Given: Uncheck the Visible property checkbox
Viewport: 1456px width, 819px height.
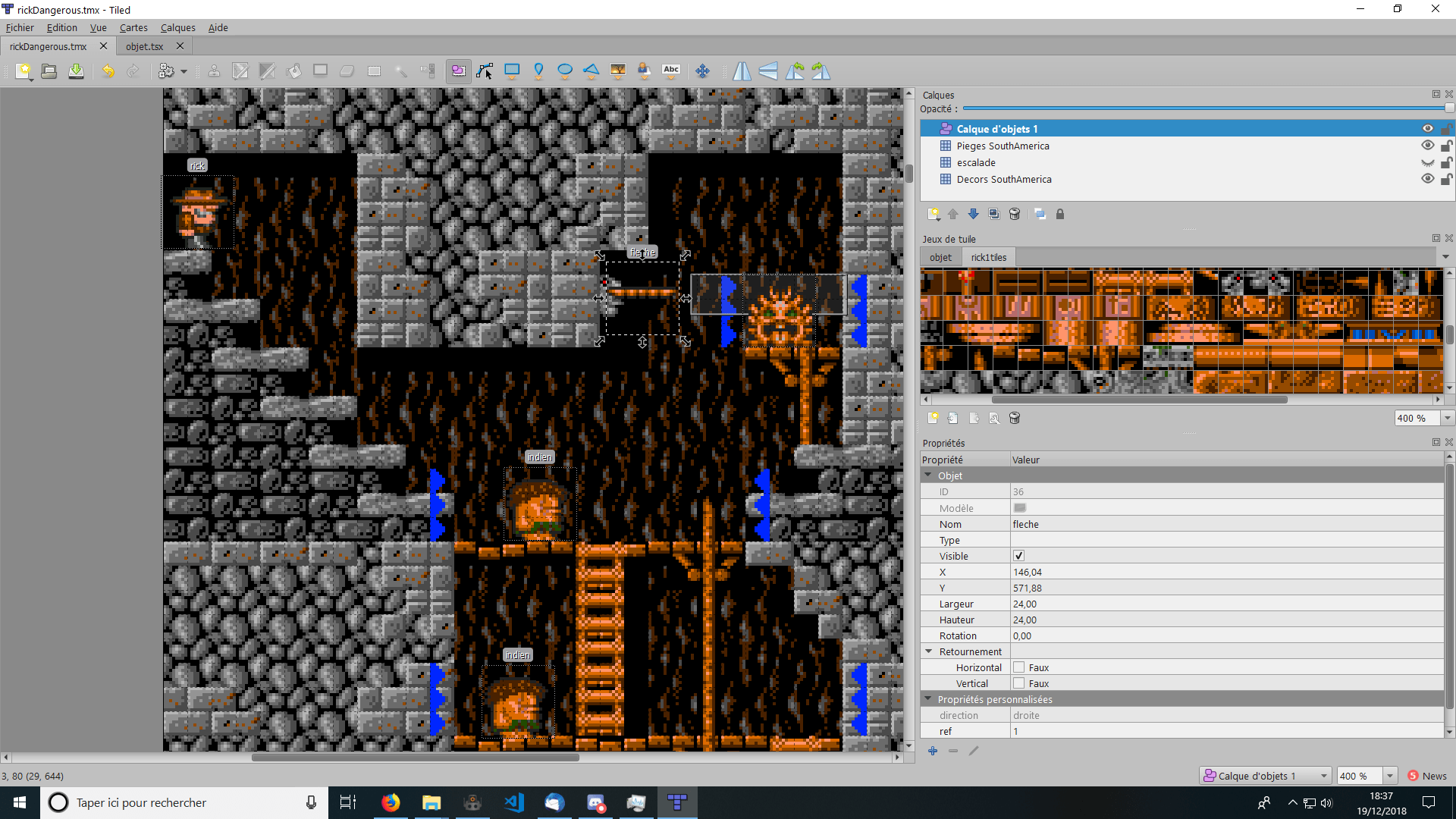Looking at the screenshot, I should (x=1019, y=556).
